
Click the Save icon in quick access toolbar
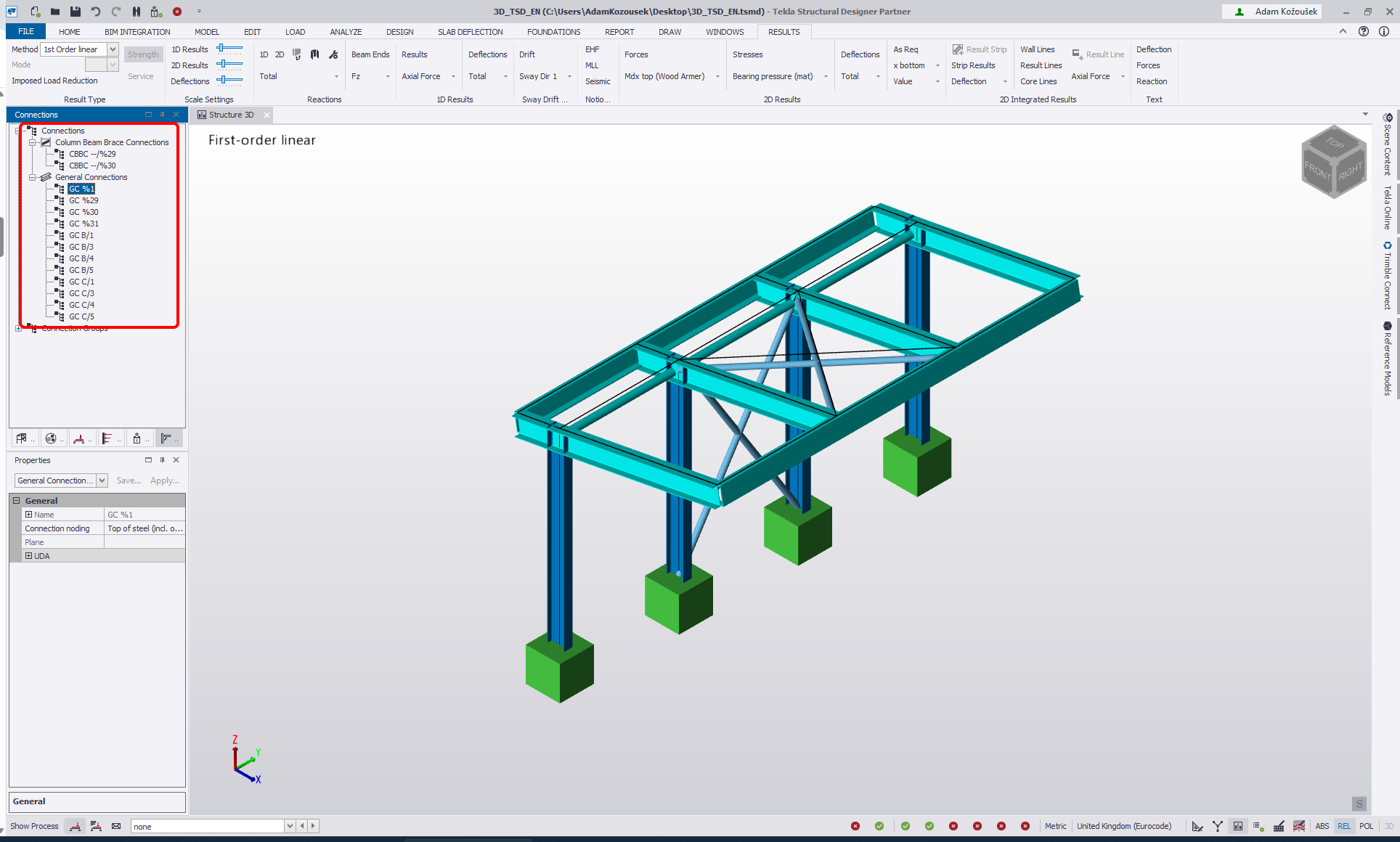pyautogui.click(x=76, y=12)
